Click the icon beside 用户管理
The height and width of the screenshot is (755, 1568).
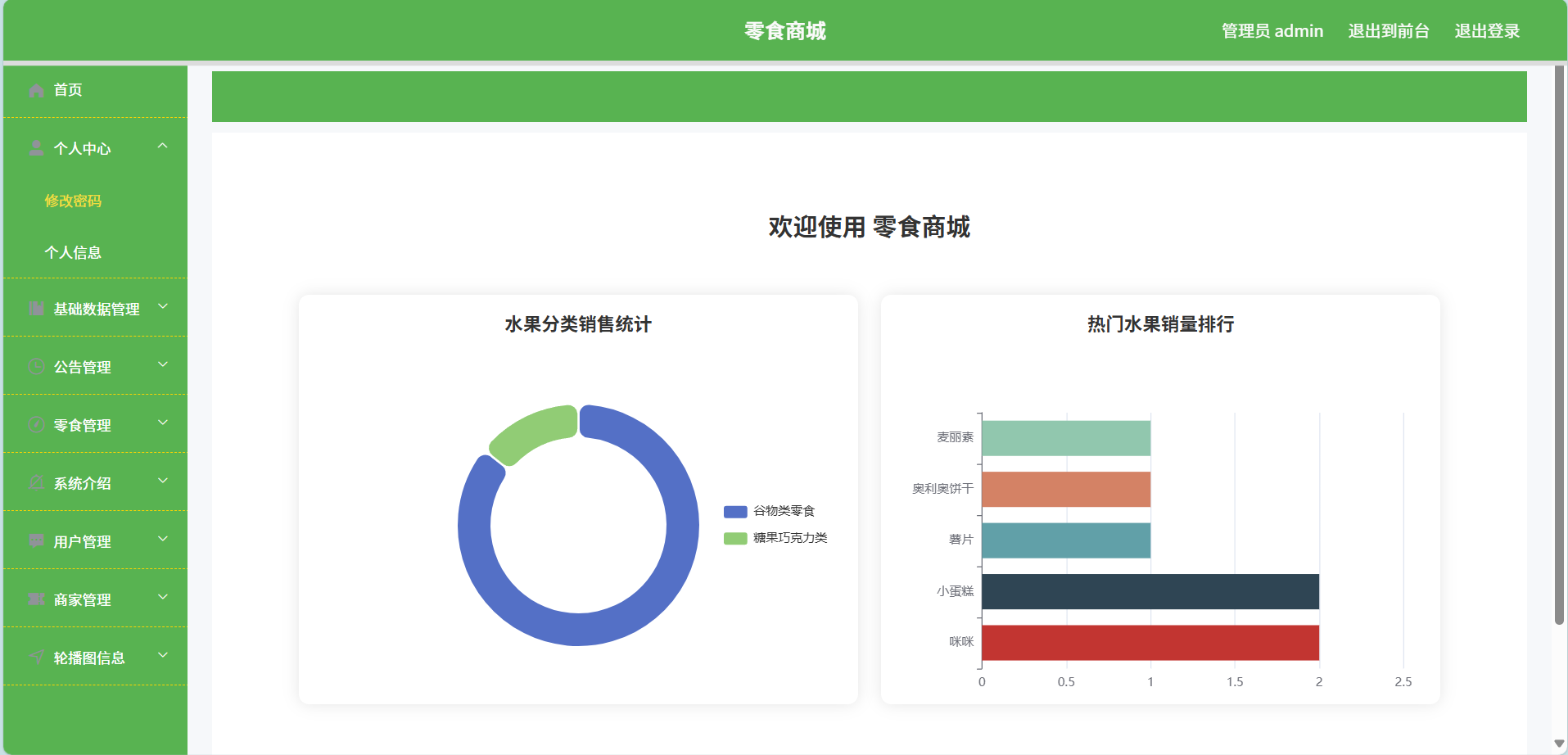(x=36, y=540)
